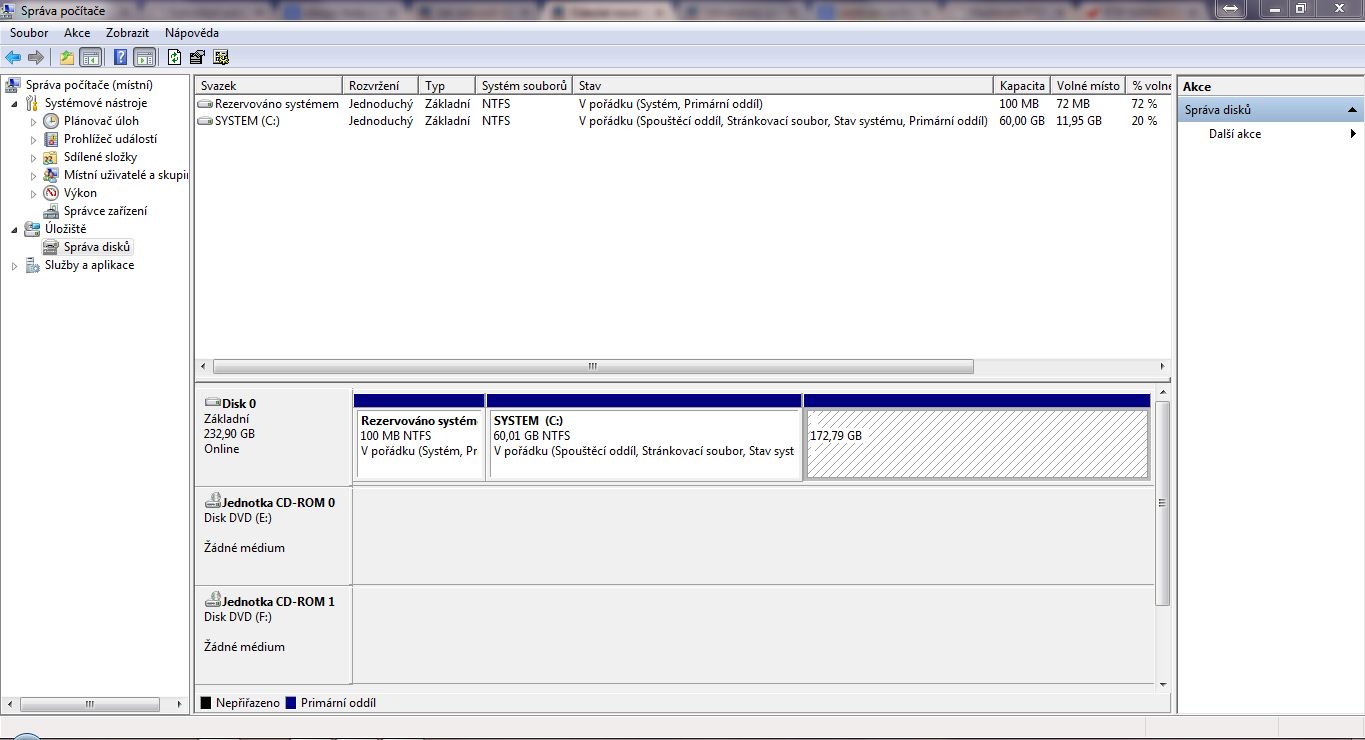Open the Akce menu
1365x740 pixels.
click(77, 33)
